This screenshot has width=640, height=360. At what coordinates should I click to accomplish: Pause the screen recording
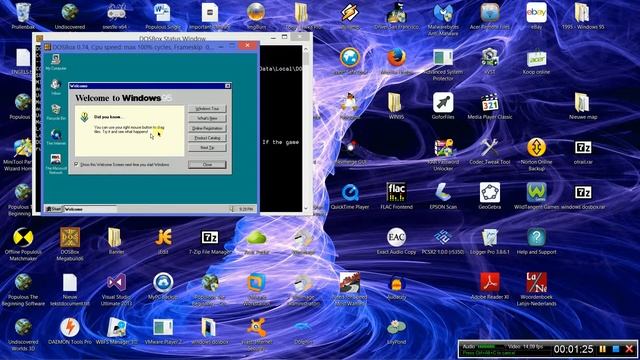(602, 349)
